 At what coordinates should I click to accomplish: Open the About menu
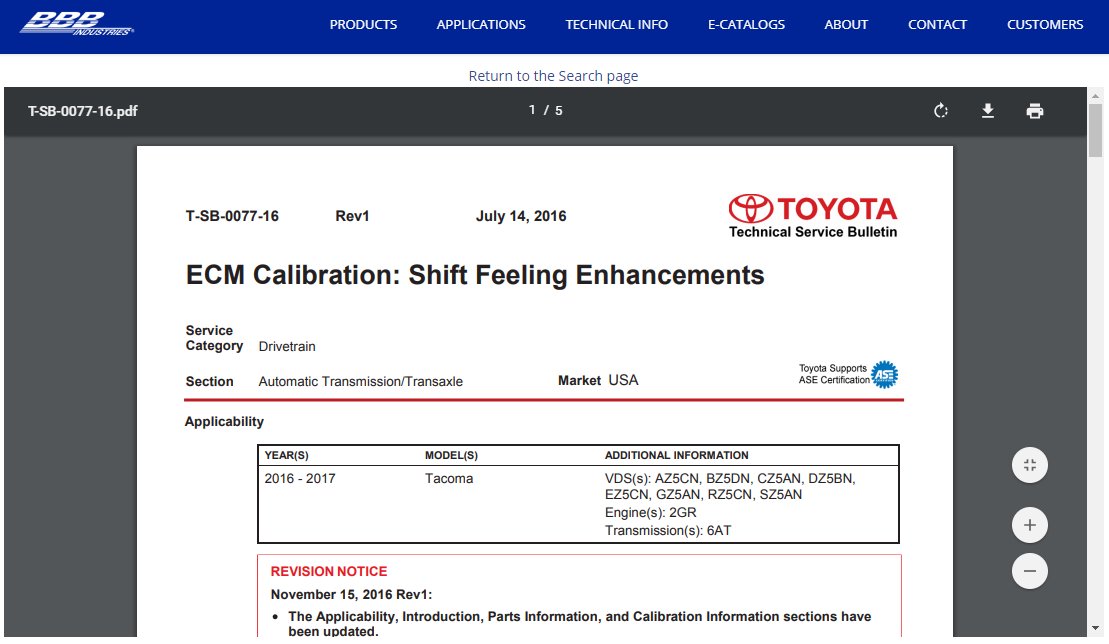point(846,25)
